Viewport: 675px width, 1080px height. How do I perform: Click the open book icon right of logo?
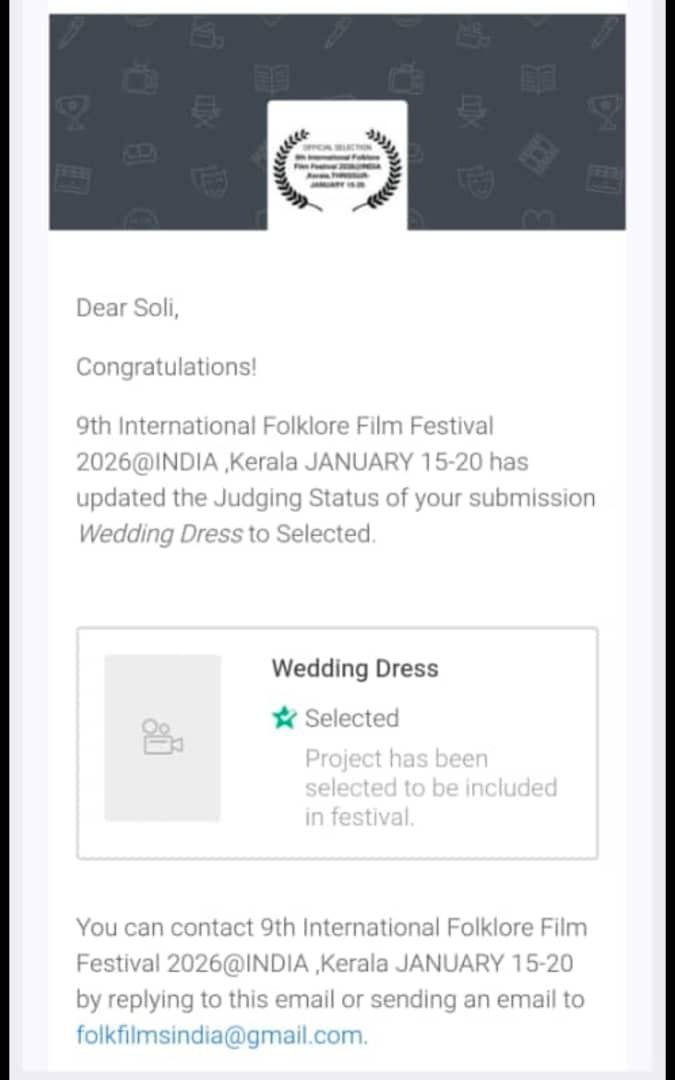tap(541, 78)
